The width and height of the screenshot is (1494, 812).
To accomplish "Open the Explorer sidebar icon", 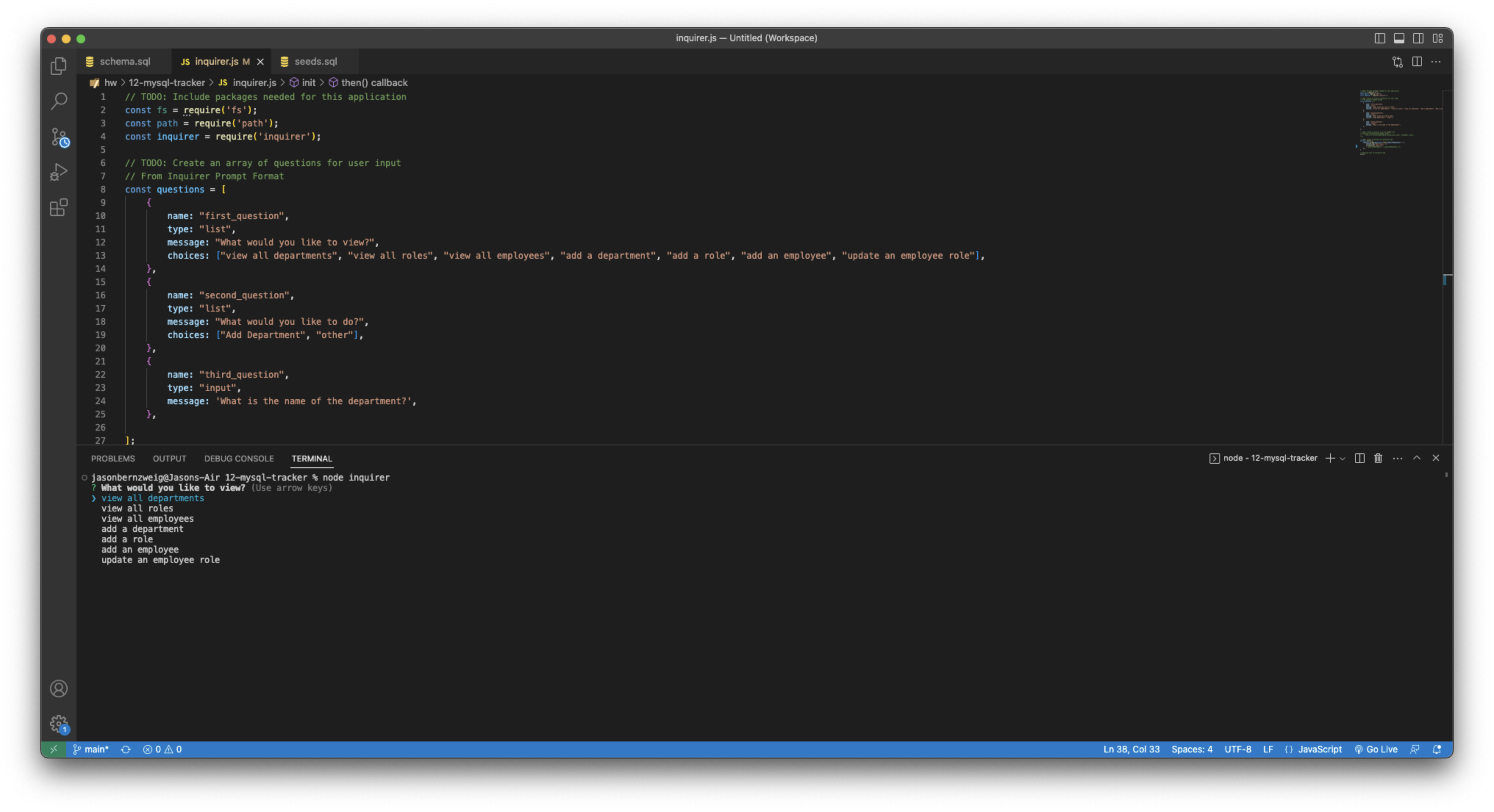I will pyautogui.click(x=58, y=66).
